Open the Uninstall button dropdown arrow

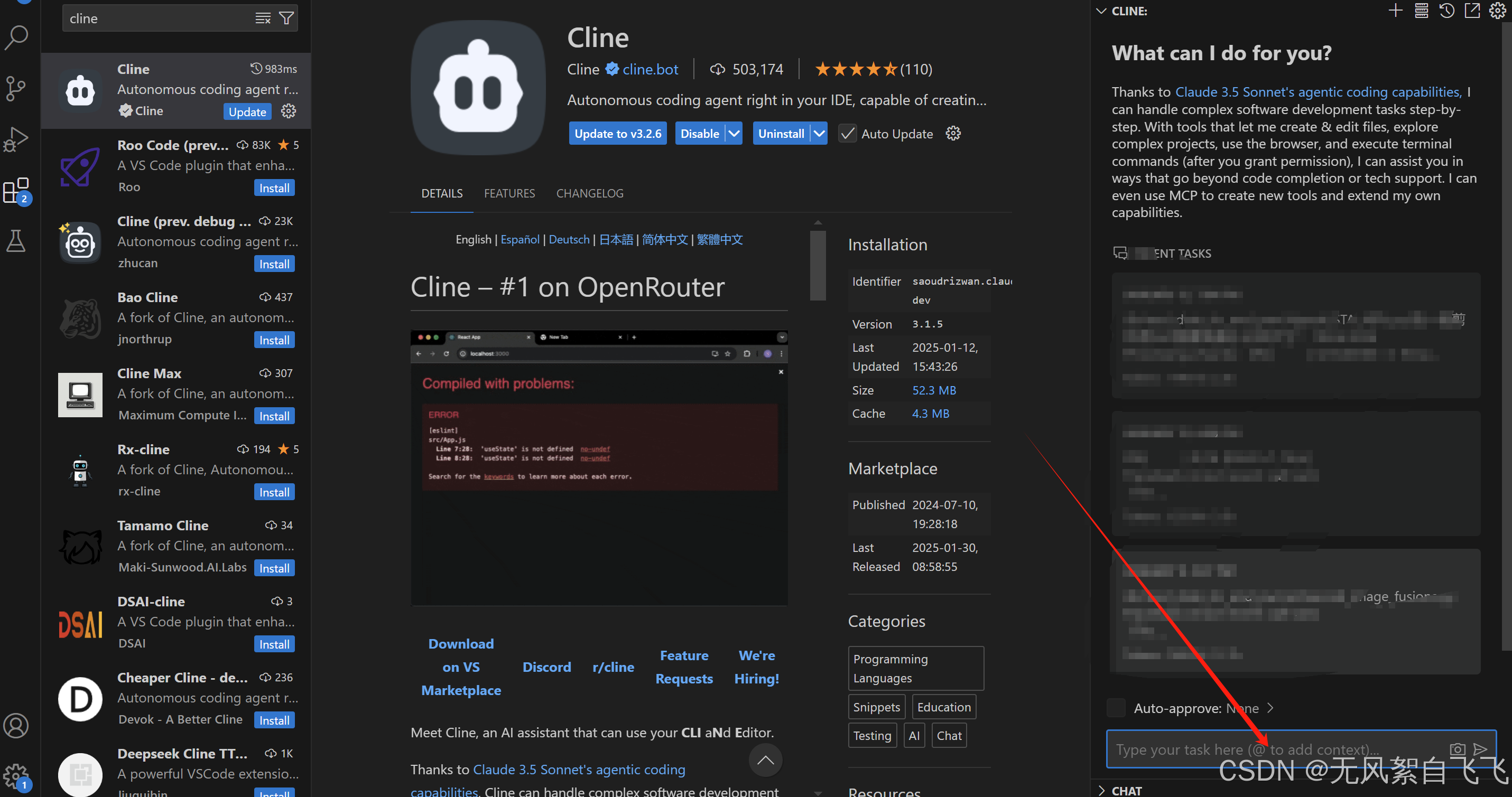pos(819,134)
